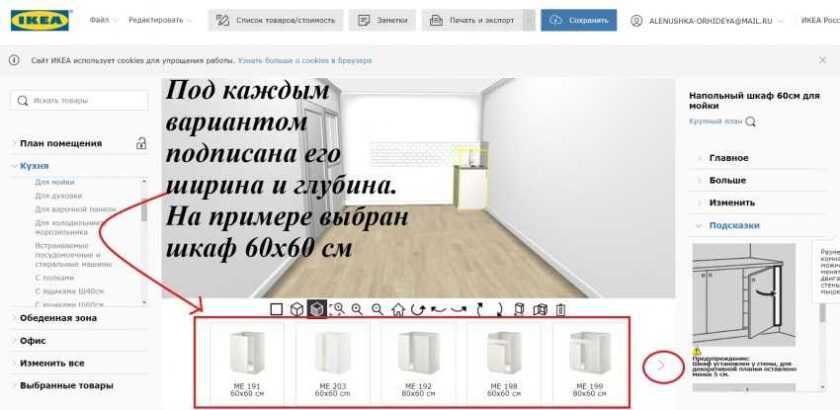
Task: Open the Редактировать dropdown menu
Action: click(x=162, y=20)
